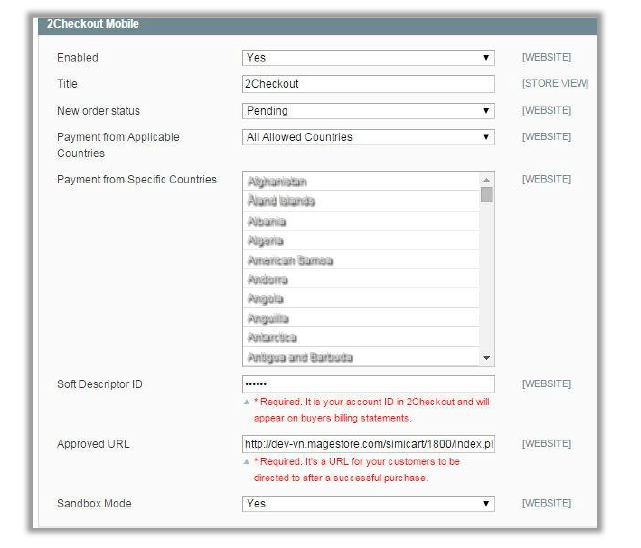The height and width of the screenshot is (548, 641).
Task: Click the Approved URL hint triangle
Action: pyautogui.click(x=246, y=462)
